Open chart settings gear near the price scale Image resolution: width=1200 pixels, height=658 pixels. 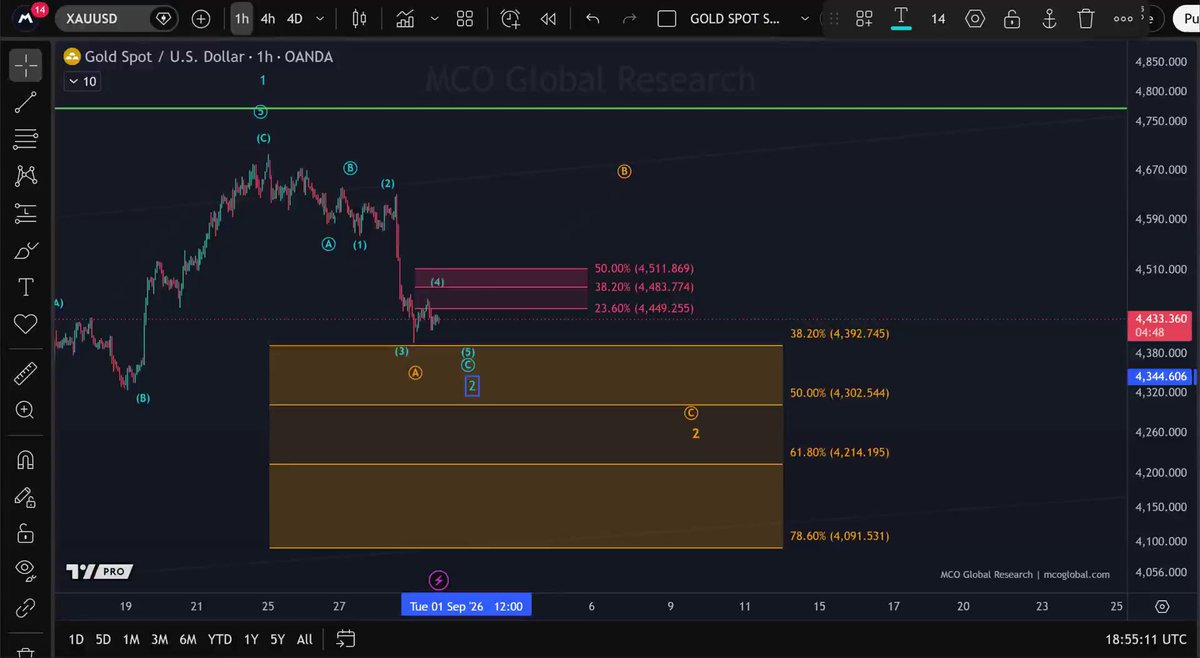coord(1162,606)
